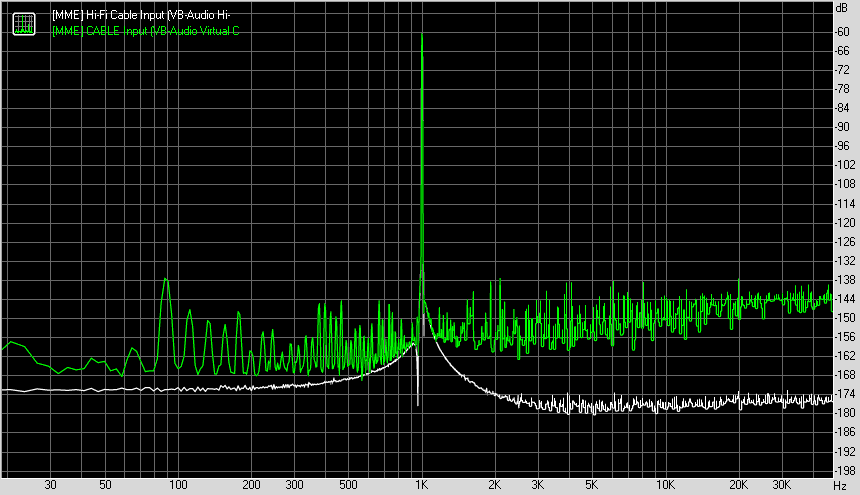Click the -150 dB axis label
This screenshot has width=860, height=495.
[845, 317]
